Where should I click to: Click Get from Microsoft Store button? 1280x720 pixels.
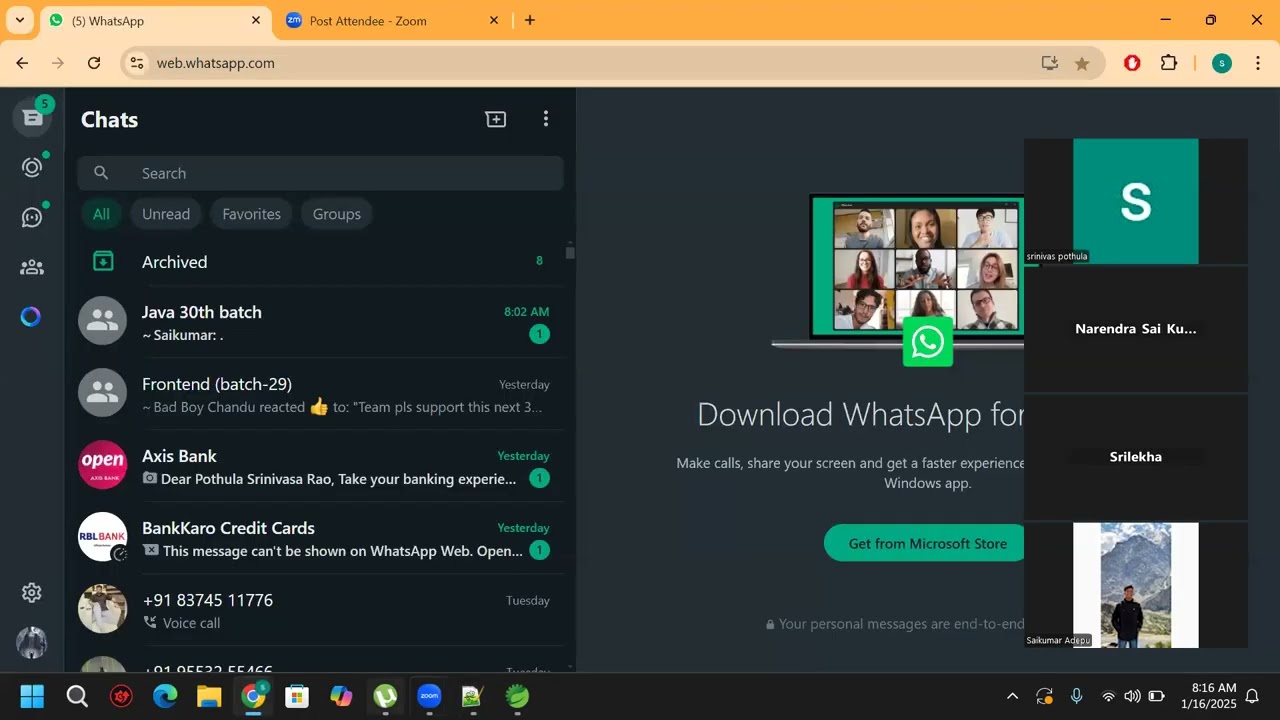point(927,543)
